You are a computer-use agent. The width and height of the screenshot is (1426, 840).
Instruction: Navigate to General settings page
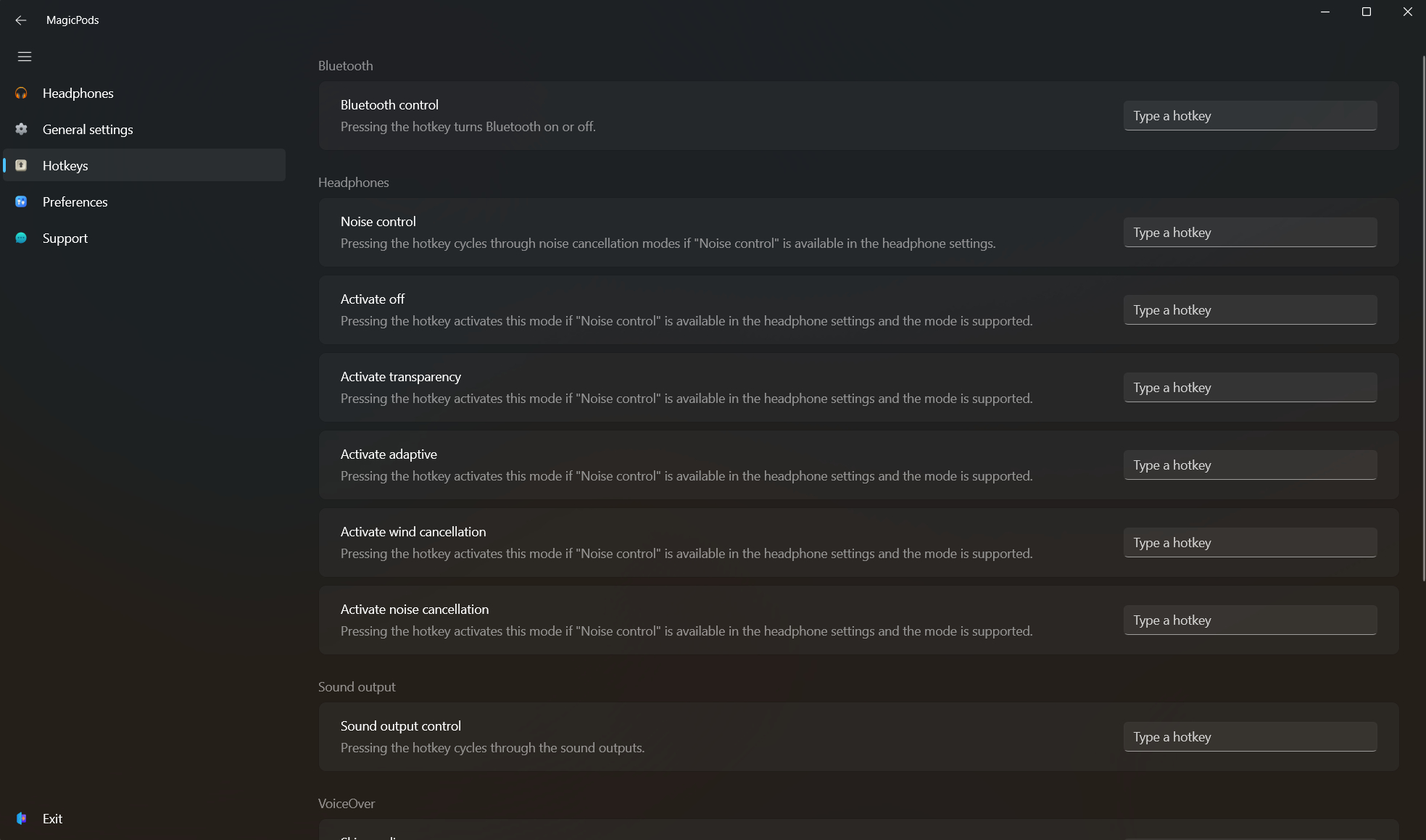tap(87, 129)
